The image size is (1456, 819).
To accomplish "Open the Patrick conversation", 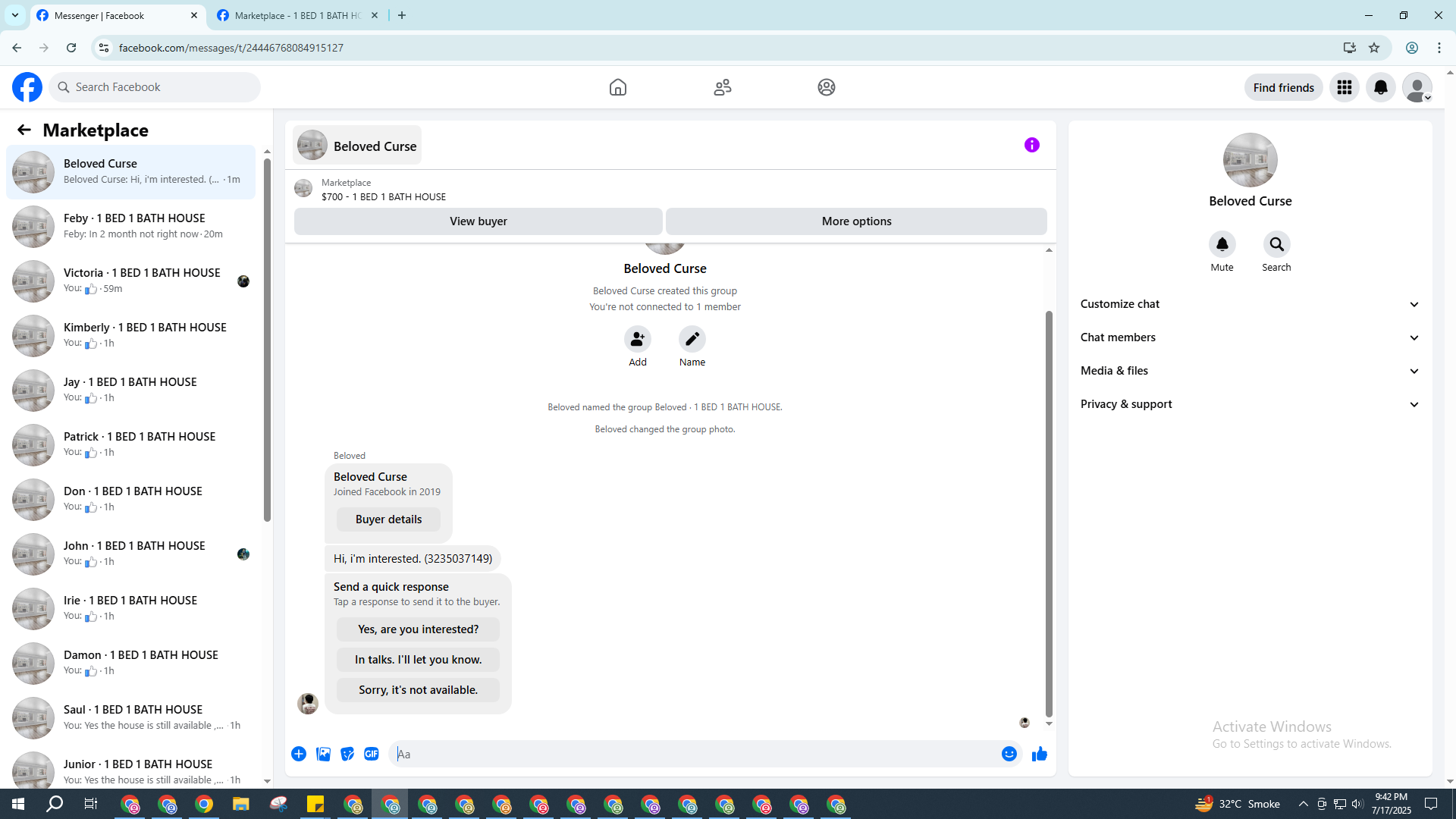I will tap(130, 444).
